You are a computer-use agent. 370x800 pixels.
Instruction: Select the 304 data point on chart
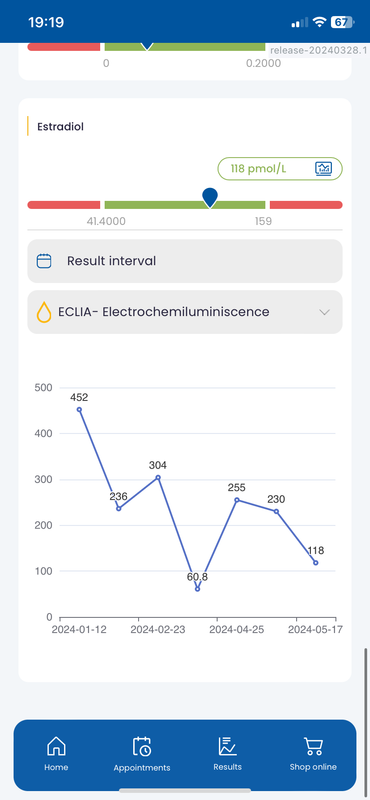(158, 478)
